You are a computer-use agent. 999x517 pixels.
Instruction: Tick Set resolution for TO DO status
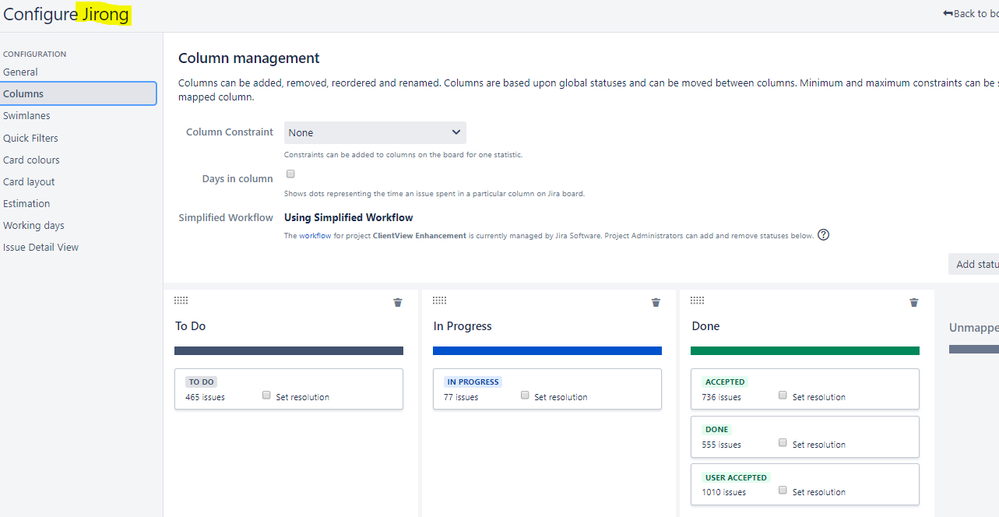pos(266,395)
